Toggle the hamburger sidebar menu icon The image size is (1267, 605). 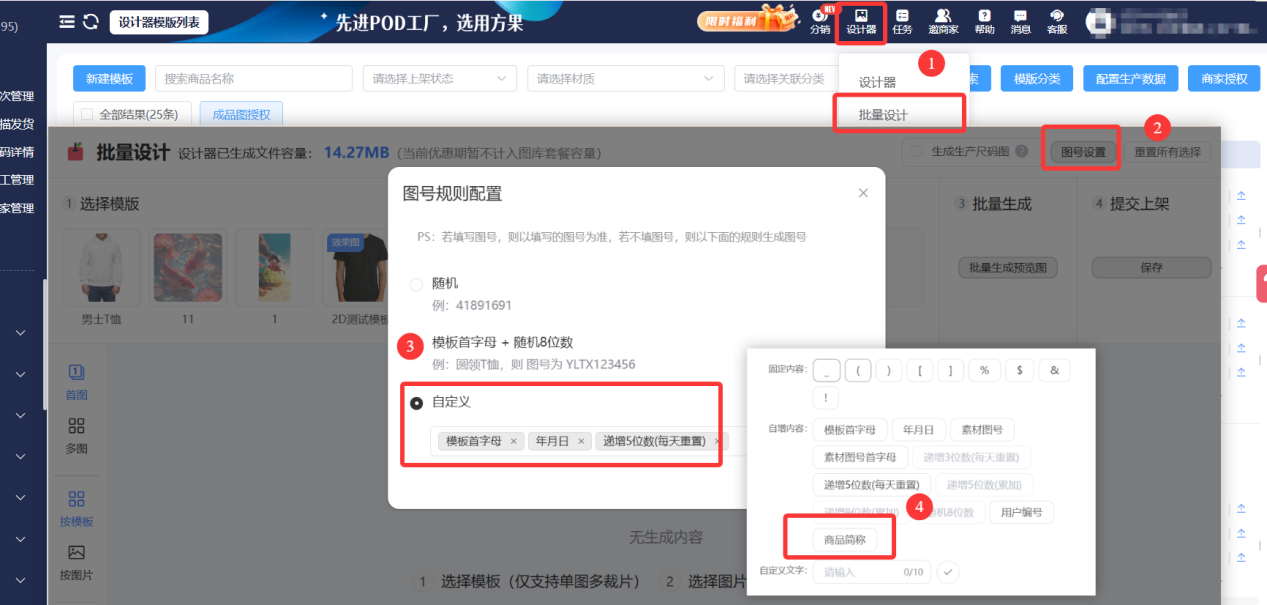[x=67, y=22]
